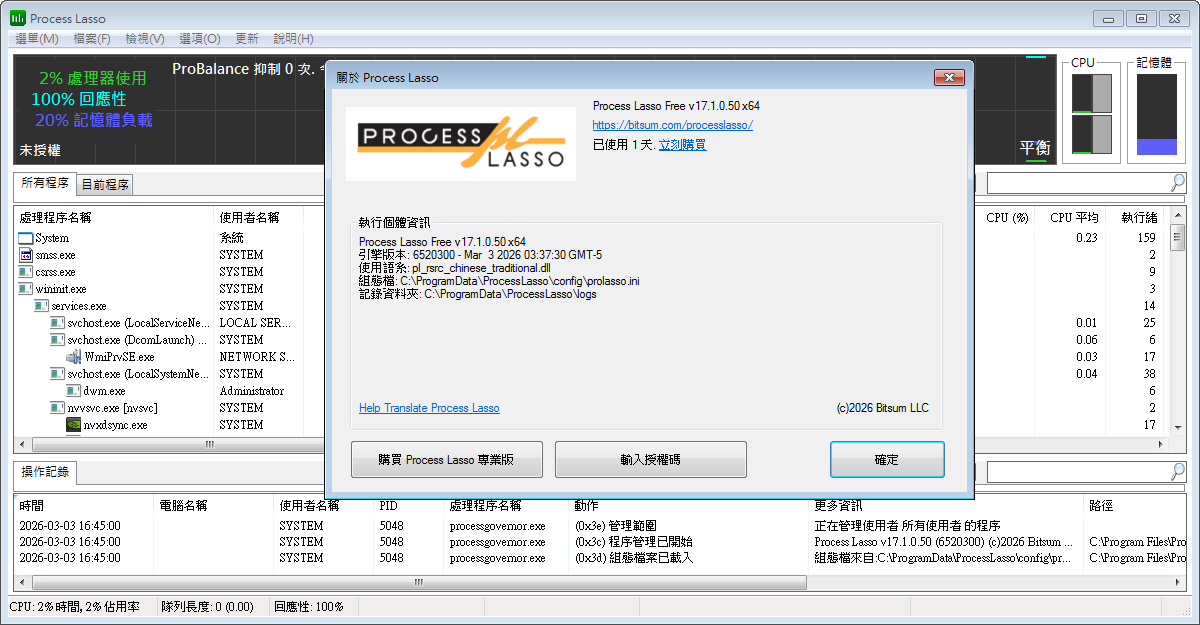Screen dimensions: 1200x625
Task: Click the 輸入授權碼 button
Action: (x=651, y=460)
